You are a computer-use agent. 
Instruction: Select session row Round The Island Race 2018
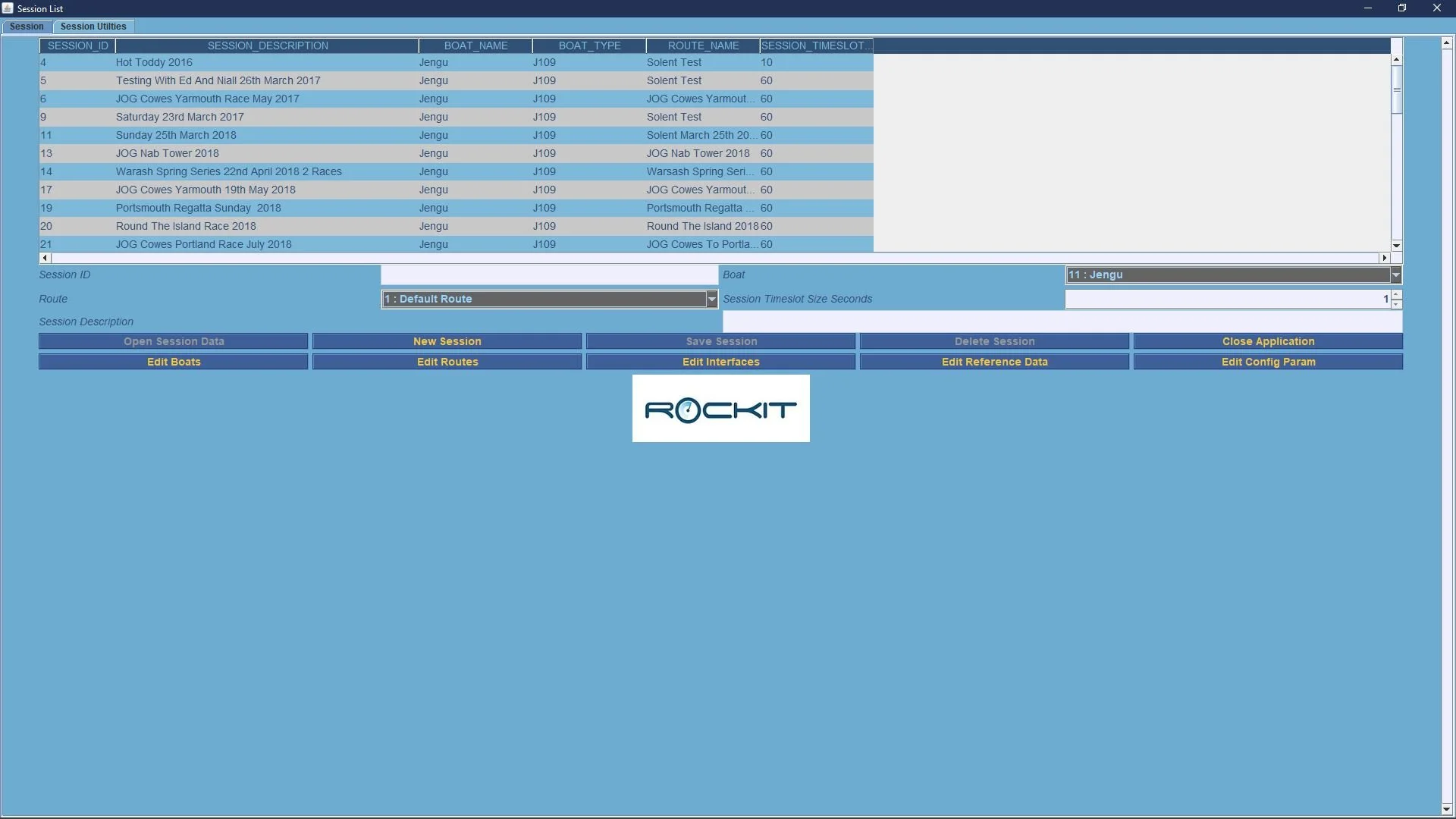tap(303, 226)
